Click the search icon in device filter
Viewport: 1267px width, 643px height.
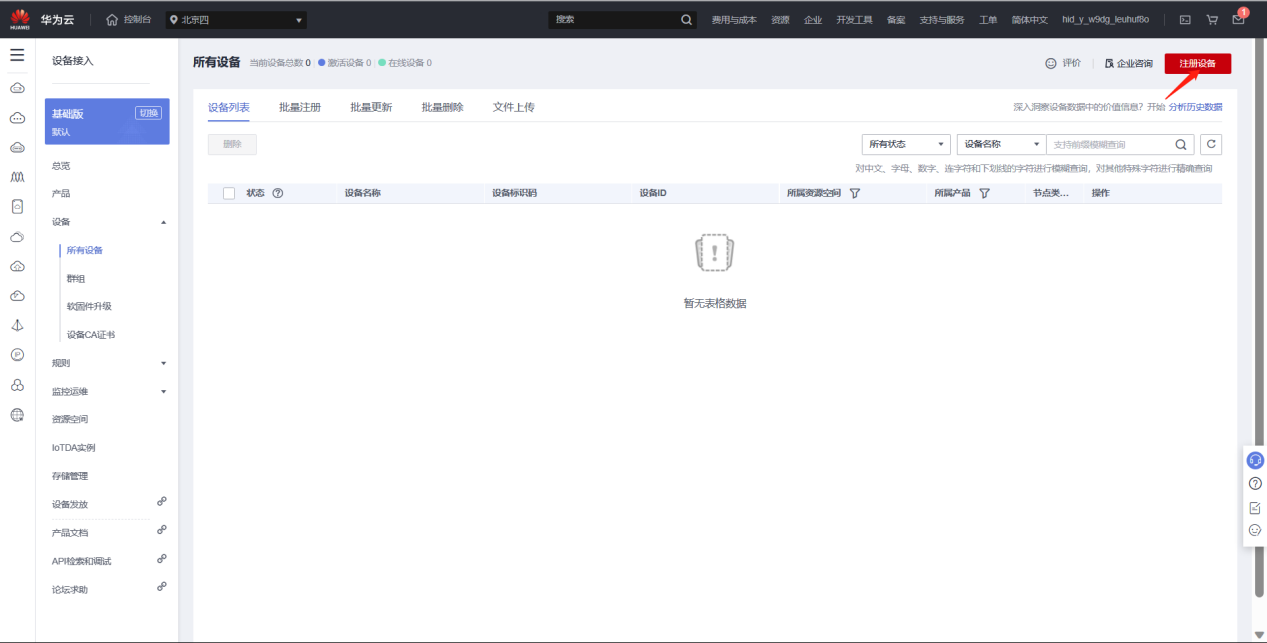pyautogui.click(x=1181, y=144)
